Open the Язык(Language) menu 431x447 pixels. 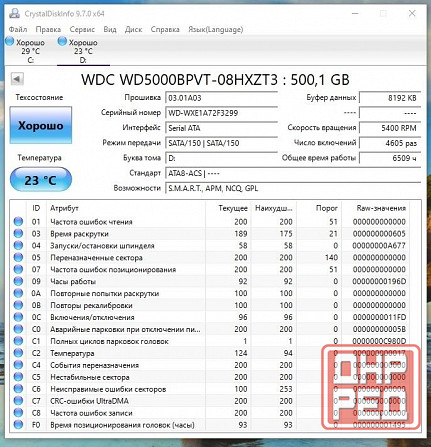216,29
